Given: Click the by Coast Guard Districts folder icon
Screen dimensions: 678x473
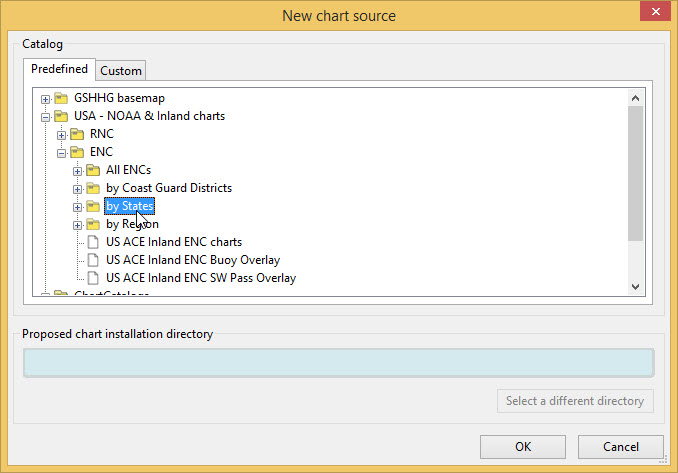Looking at the screenshot, I should 94,188.
